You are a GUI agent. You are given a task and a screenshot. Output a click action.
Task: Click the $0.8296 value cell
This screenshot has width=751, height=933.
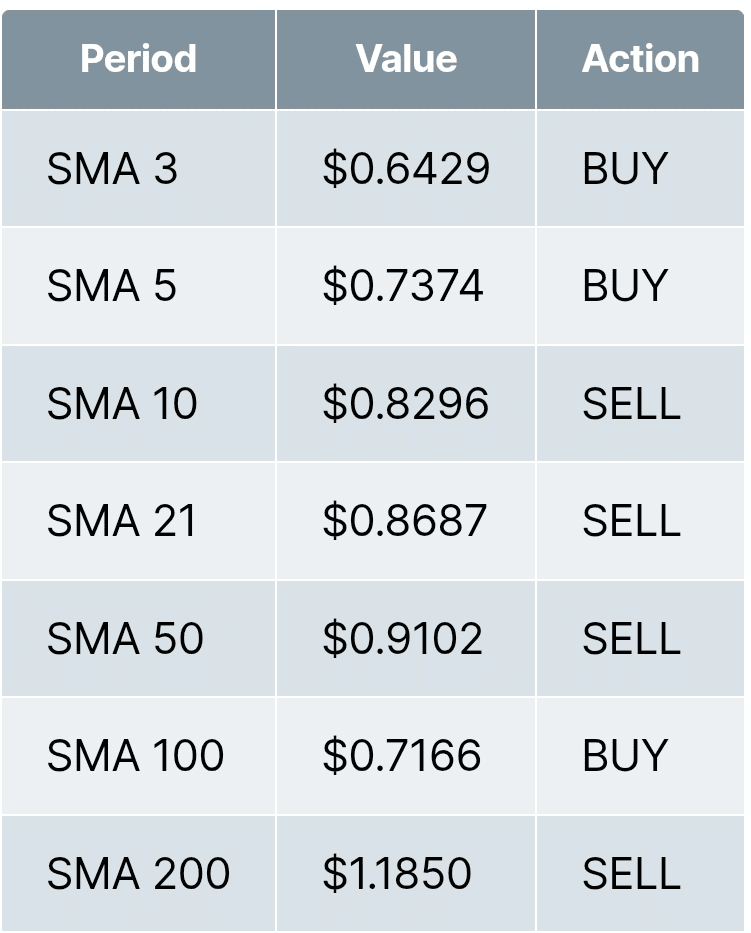(x=406, y=403)
